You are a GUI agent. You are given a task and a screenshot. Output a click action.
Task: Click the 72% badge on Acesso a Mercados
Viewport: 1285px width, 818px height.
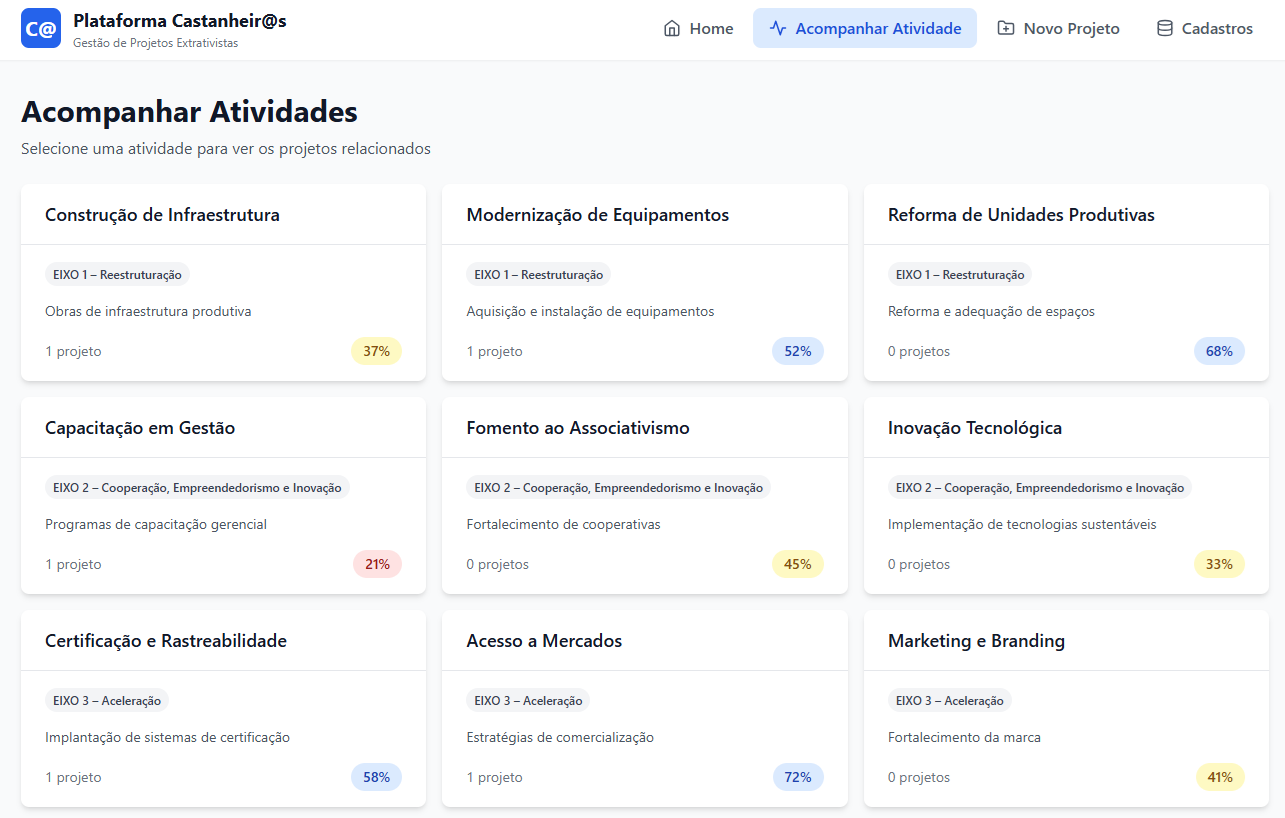[x=798, y=777]
